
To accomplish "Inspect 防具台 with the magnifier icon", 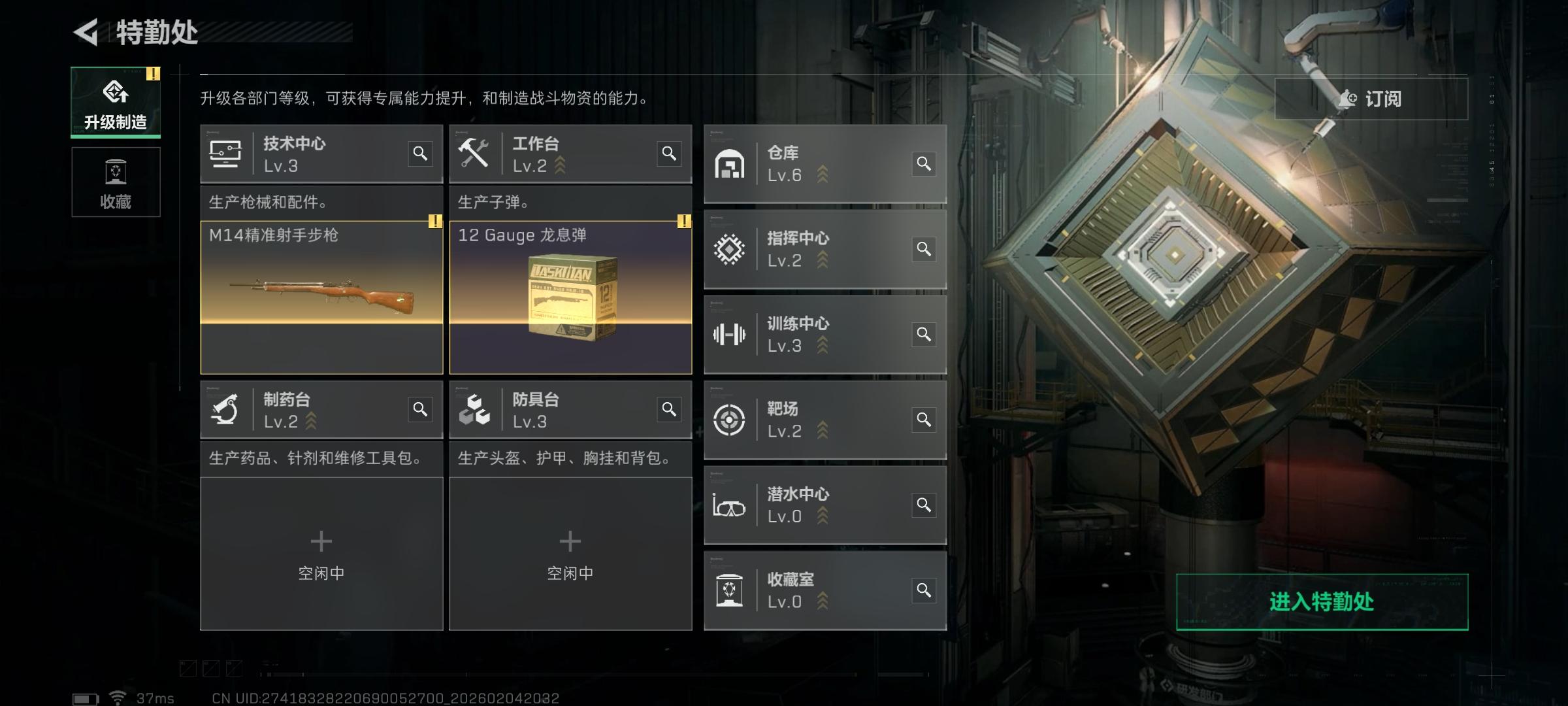I will tap(669, 409).
